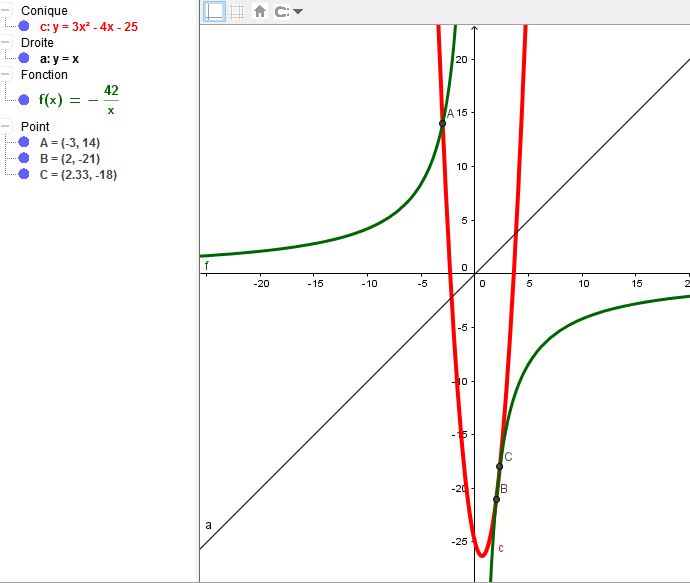The height and width of the screenshot is (583, 690).
Task: Select the line entry a: y = x
Action: point(59,59)
